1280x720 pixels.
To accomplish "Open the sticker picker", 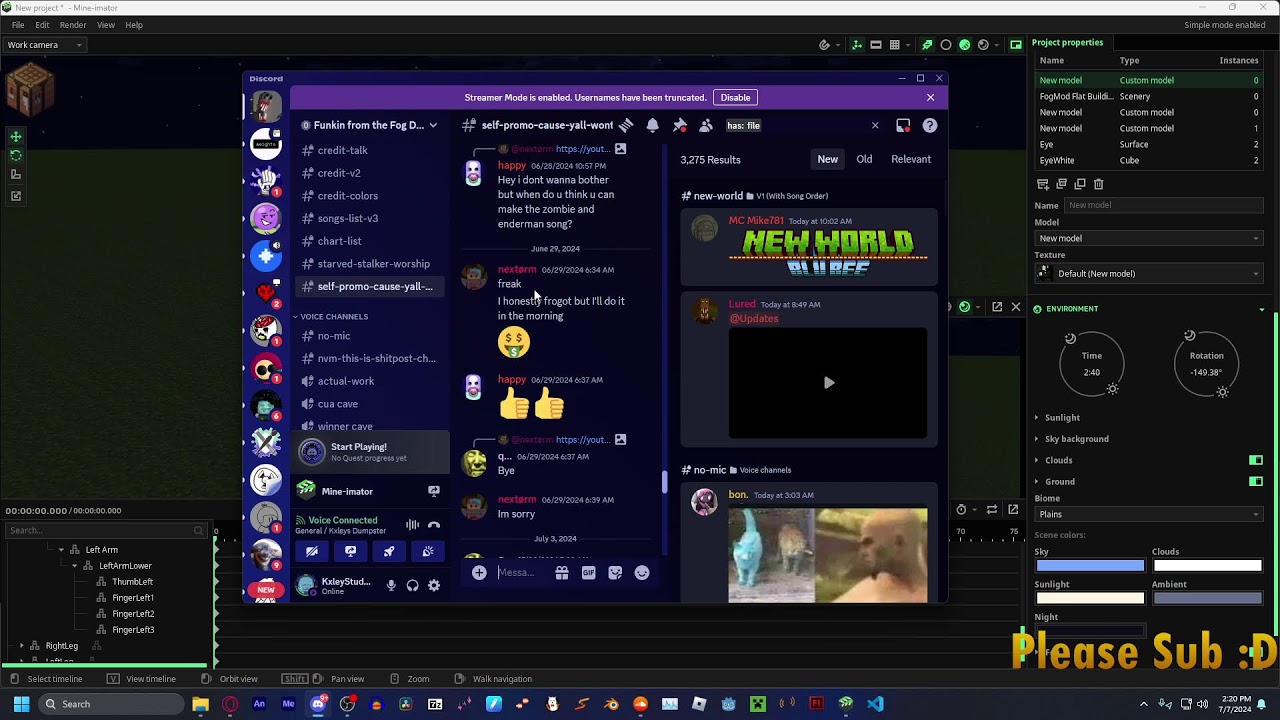I will tap(615, 573).
